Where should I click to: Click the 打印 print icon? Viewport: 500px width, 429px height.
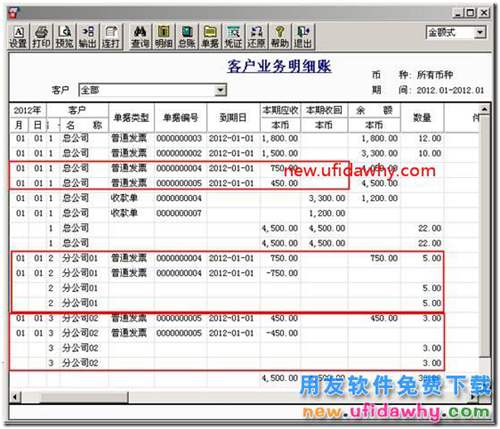click(41, 37)
